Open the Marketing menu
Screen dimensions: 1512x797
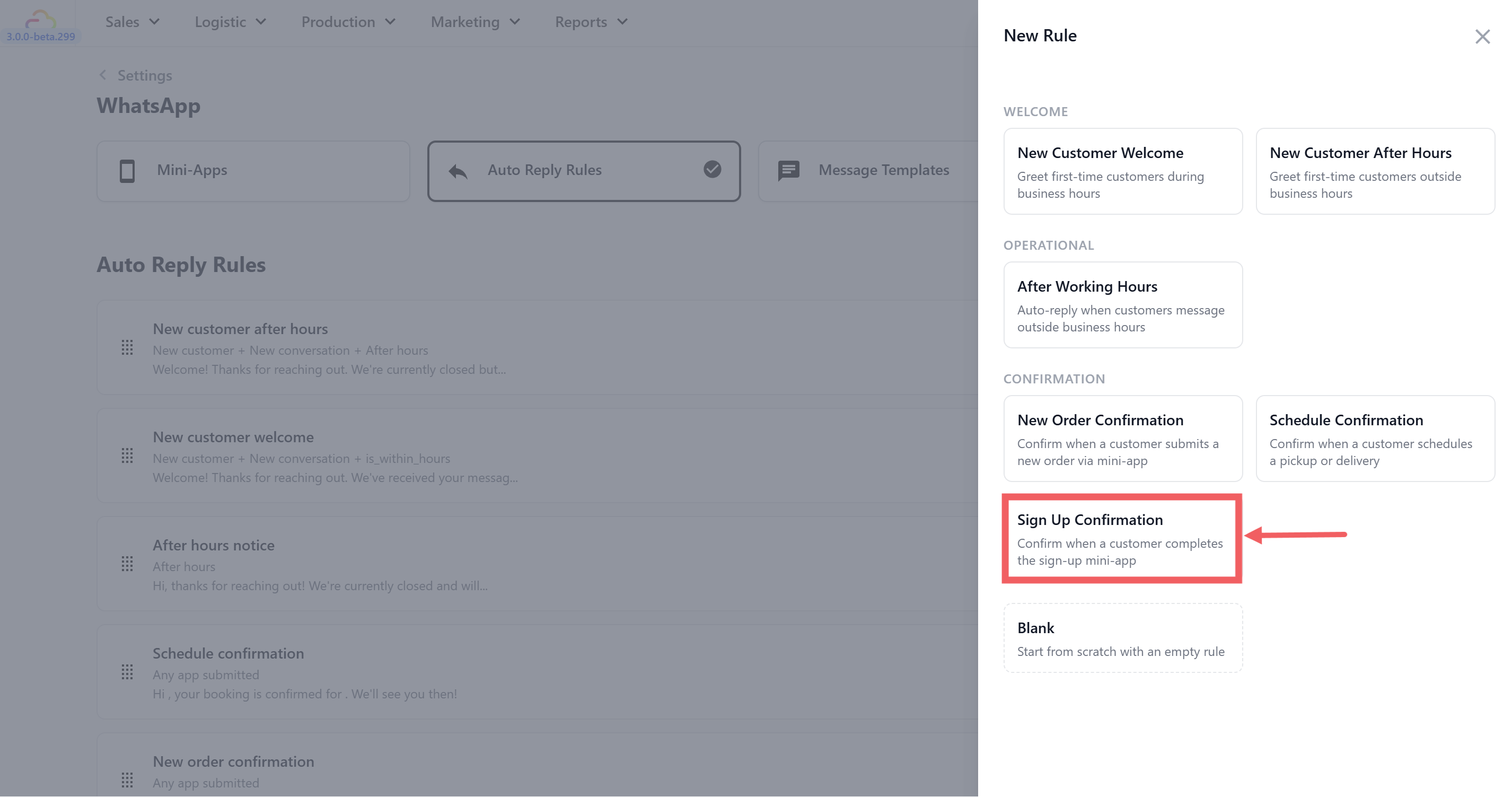click(475, 22)
